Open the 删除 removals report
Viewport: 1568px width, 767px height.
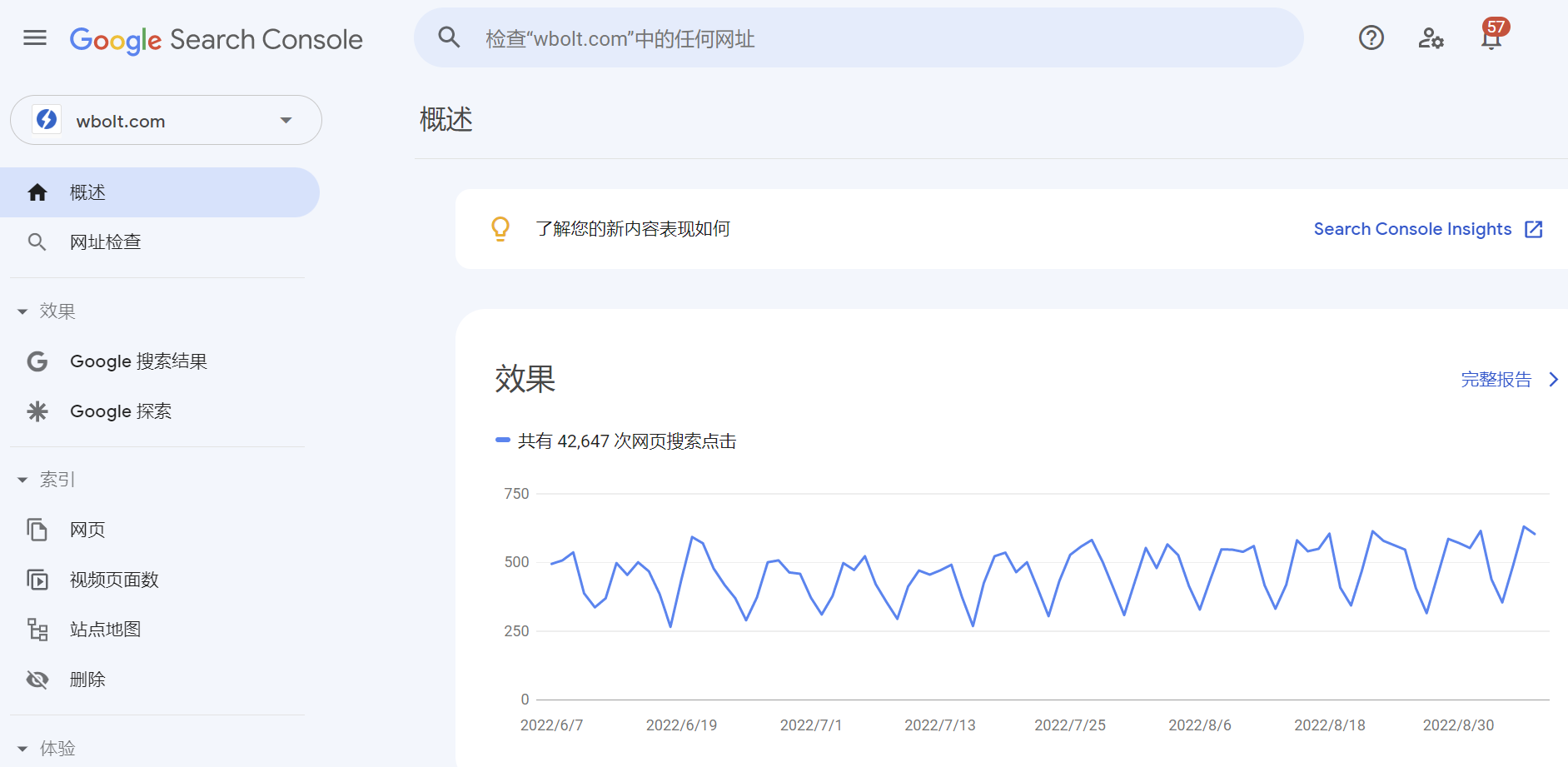pos(87,679)
